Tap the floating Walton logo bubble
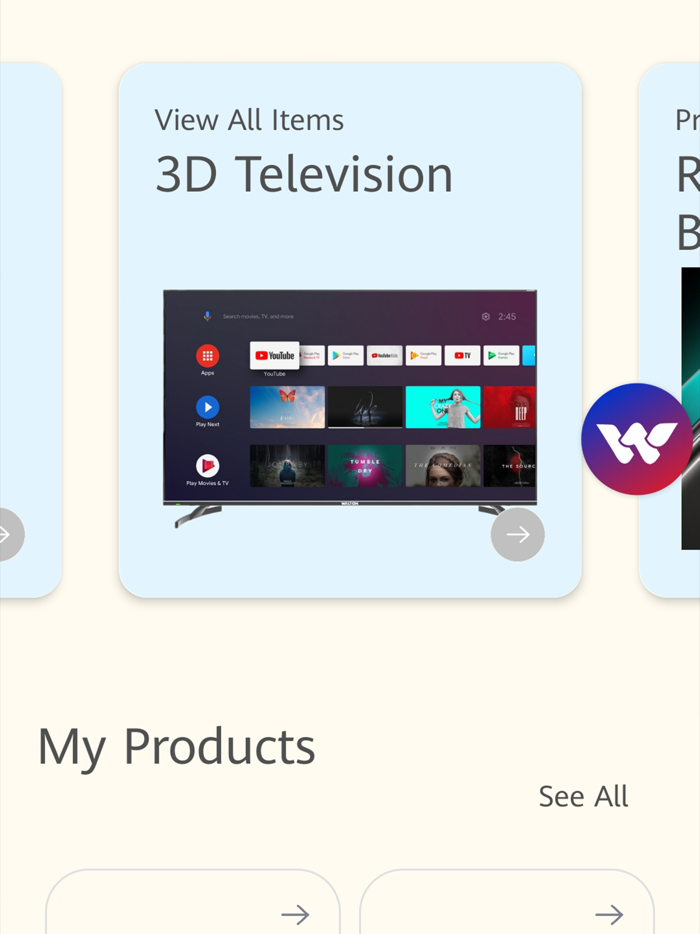Viewport: 700px width, 934px height. pyautogui.click(x=637, y=439)
